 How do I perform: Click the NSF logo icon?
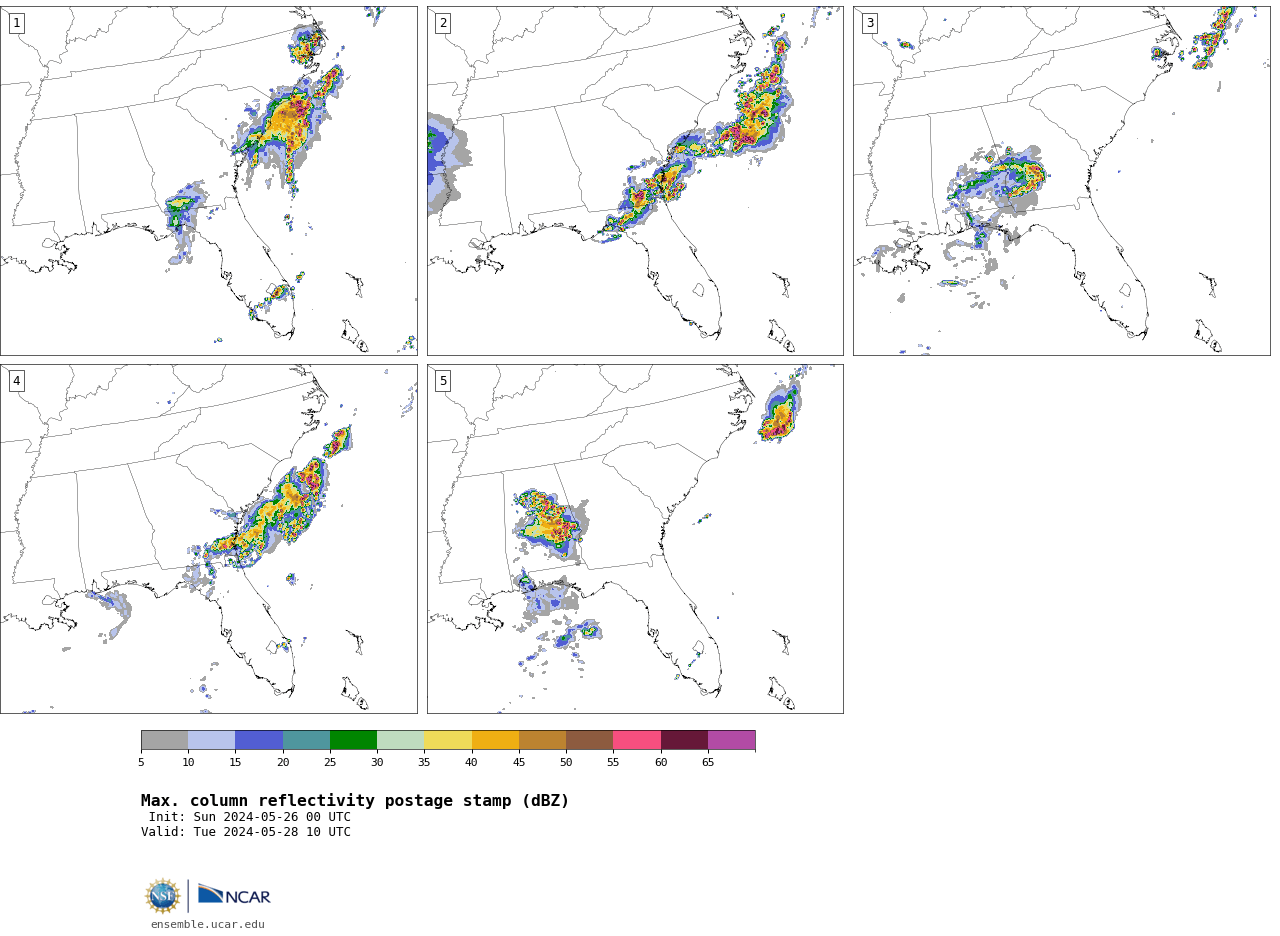click(163, 896)
